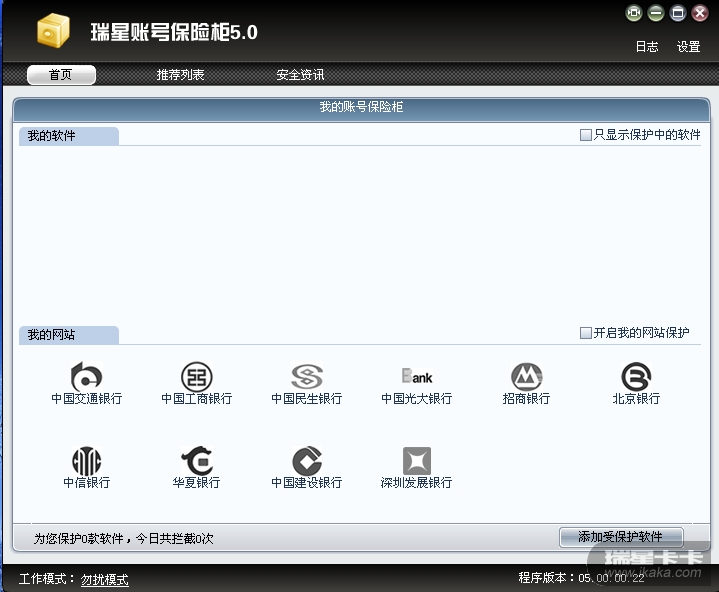Click the 中国民生银行 label text
719x592 pixels.
306,398
